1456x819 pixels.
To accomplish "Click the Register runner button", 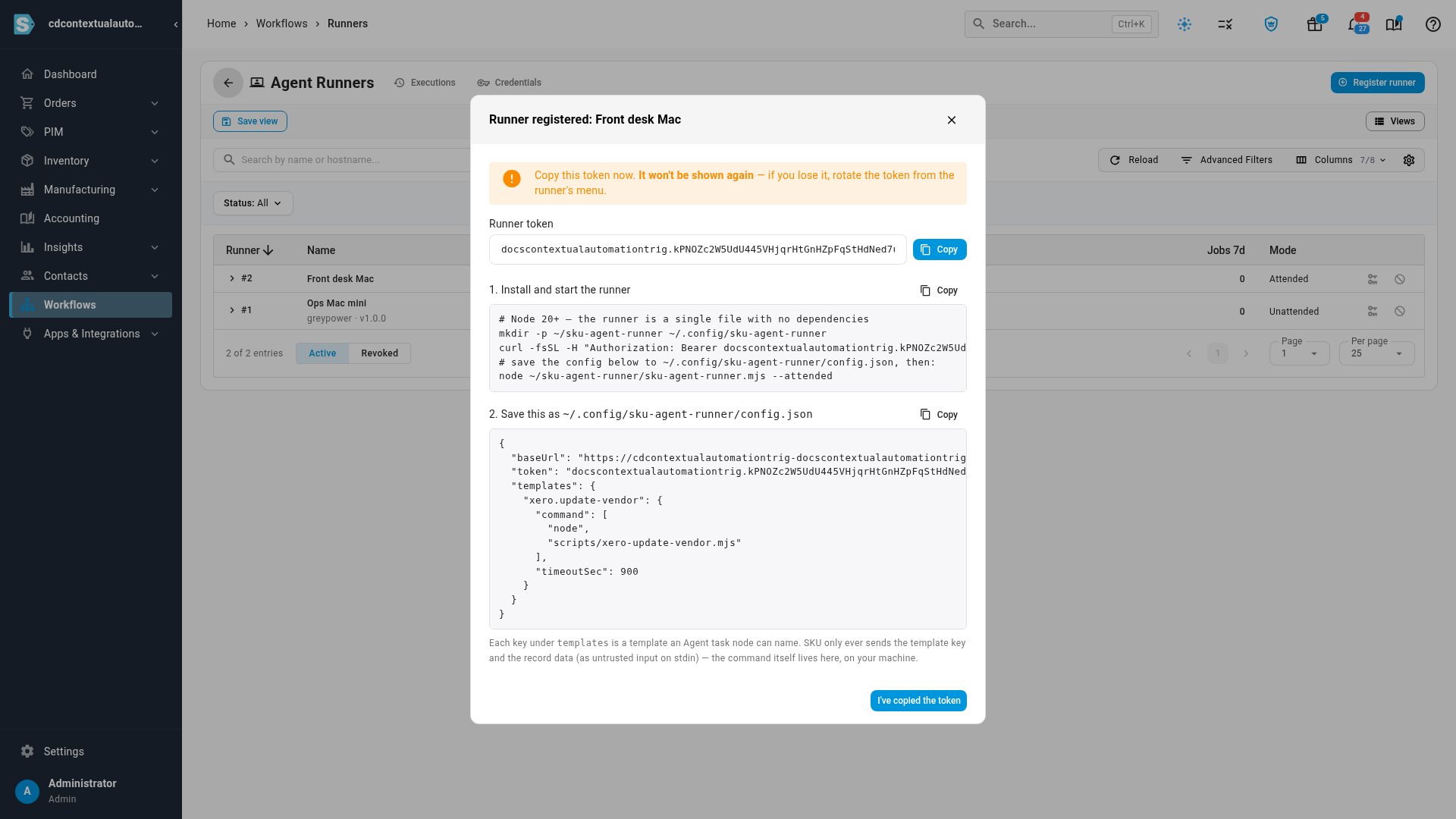I will tap(1377, 83).
